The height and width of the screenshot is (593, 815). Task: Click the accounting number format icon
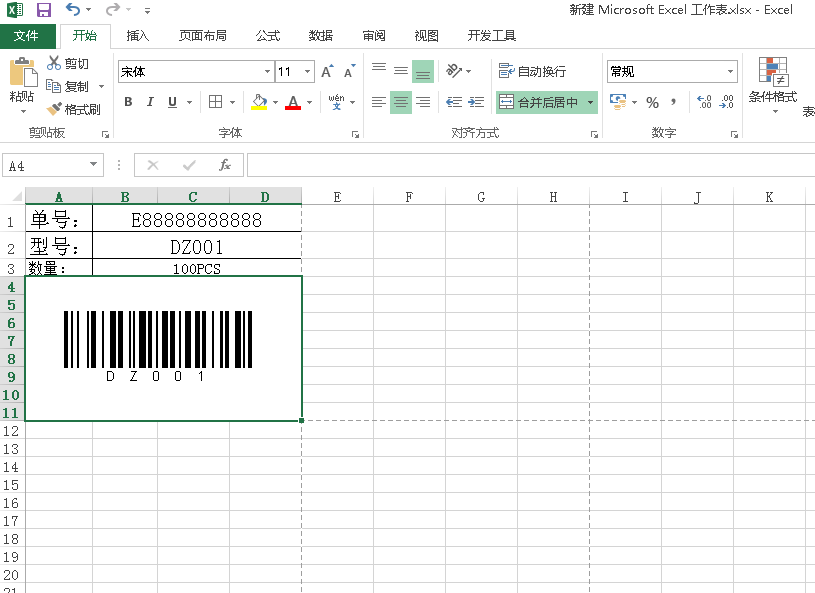click(x=618, y=102)
